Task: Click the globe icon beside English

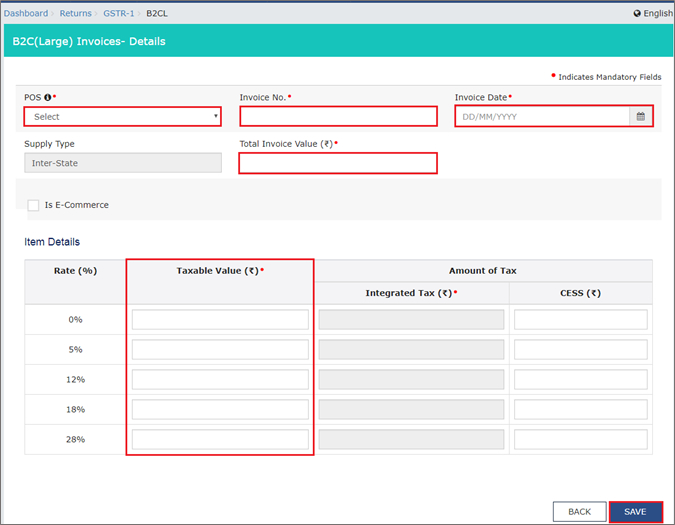Action: [x=637, y=13]
